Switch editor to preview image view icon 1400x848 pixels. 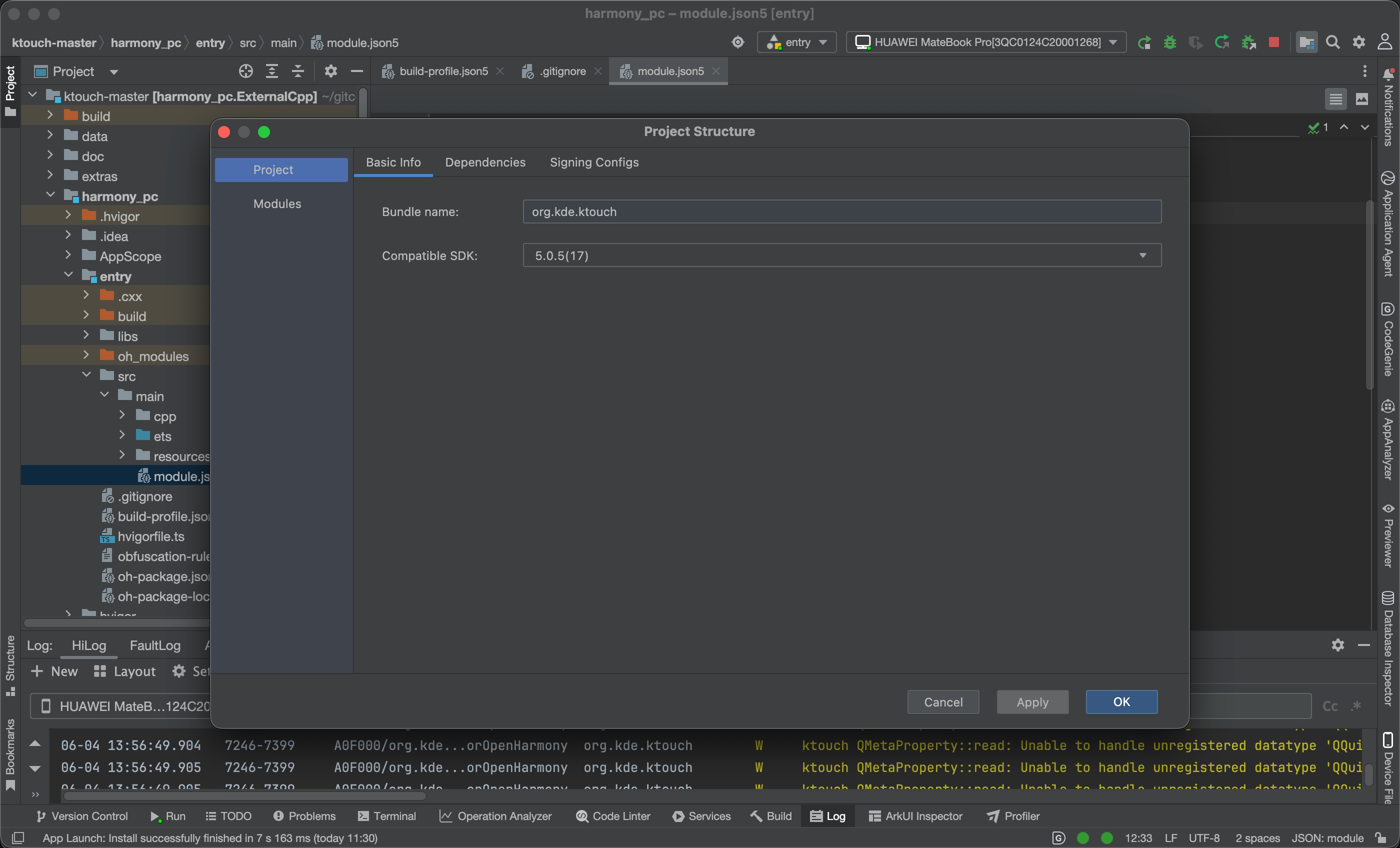(x=1361, y=99)
